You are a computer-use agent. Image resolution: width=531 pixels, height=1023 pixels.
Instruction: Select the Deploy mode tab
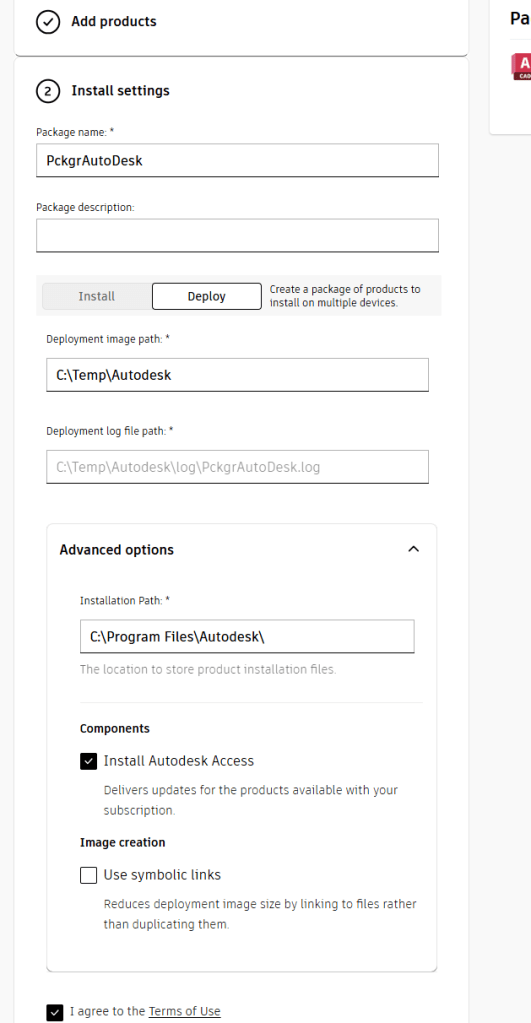[207, 296]
